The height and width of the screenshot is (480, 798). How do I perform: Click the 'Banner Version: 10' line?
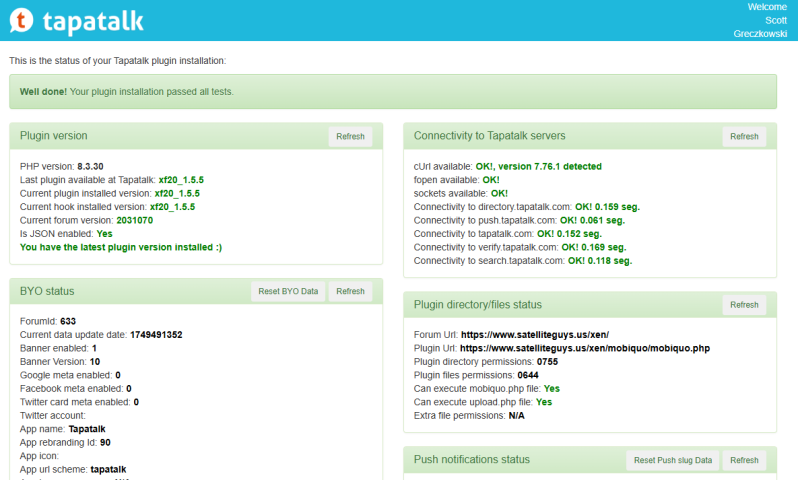click(60, 362)
